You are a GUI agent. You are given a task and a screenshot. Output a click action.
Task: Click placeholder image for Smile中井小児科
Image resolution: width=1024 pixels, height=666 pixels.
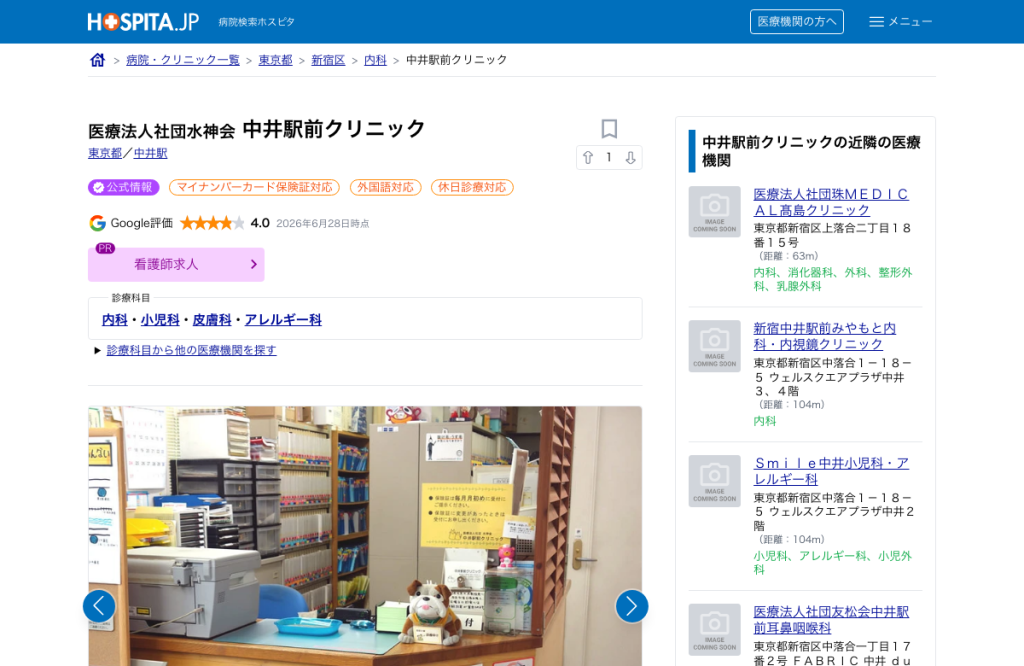[714, 481]
